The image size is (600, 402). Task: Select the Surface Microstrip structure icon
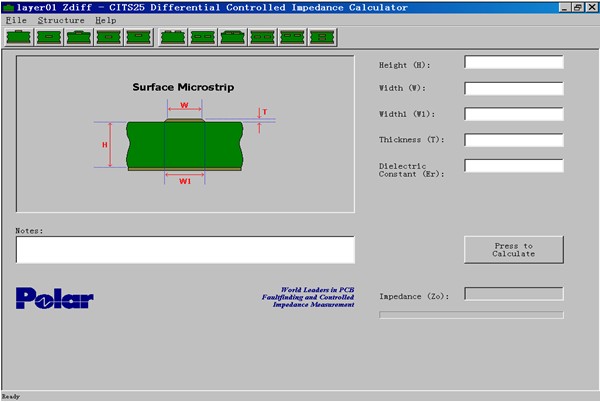(18, 37)
